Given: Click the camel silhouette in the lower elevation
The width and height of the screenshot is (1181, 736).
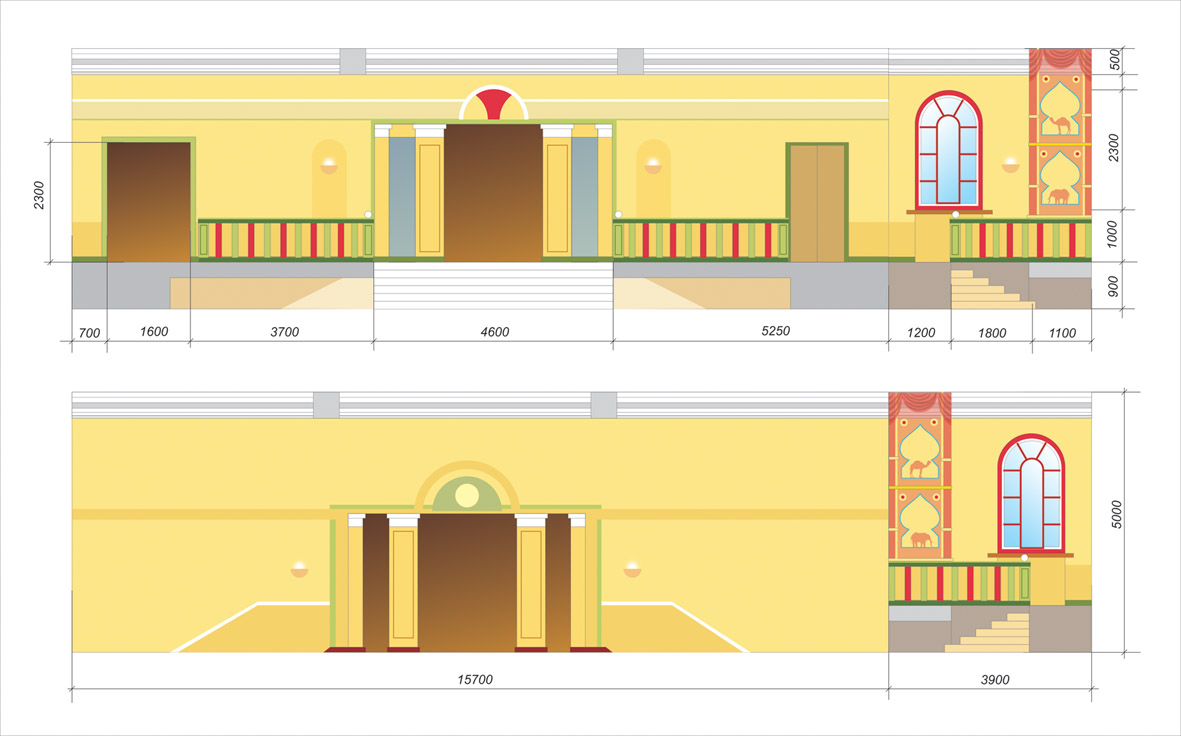Looking at the screenshot, I should click(x=919, y=467).
